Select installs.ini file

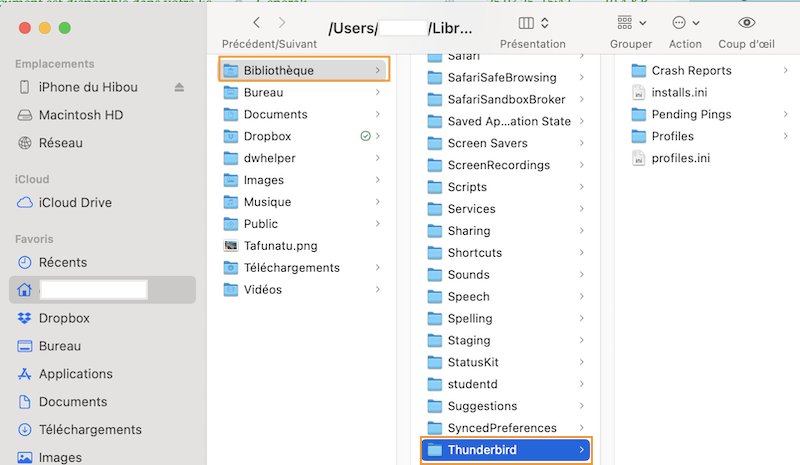[x=678, y=92]
